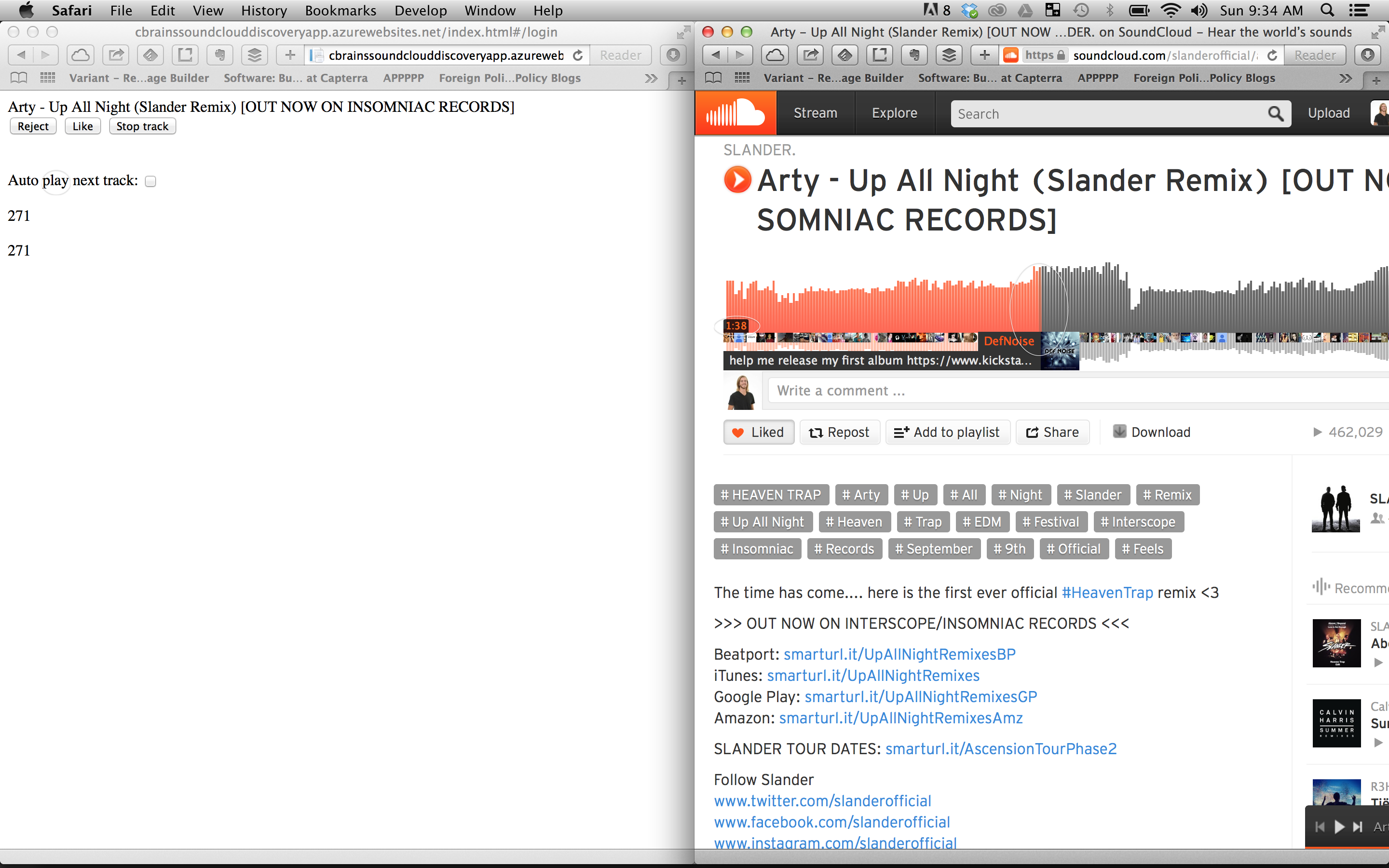Expand hidden bookmarks chevron in right window
This screenshot has width=1389, height=868.
click(x=1346, y=78)
